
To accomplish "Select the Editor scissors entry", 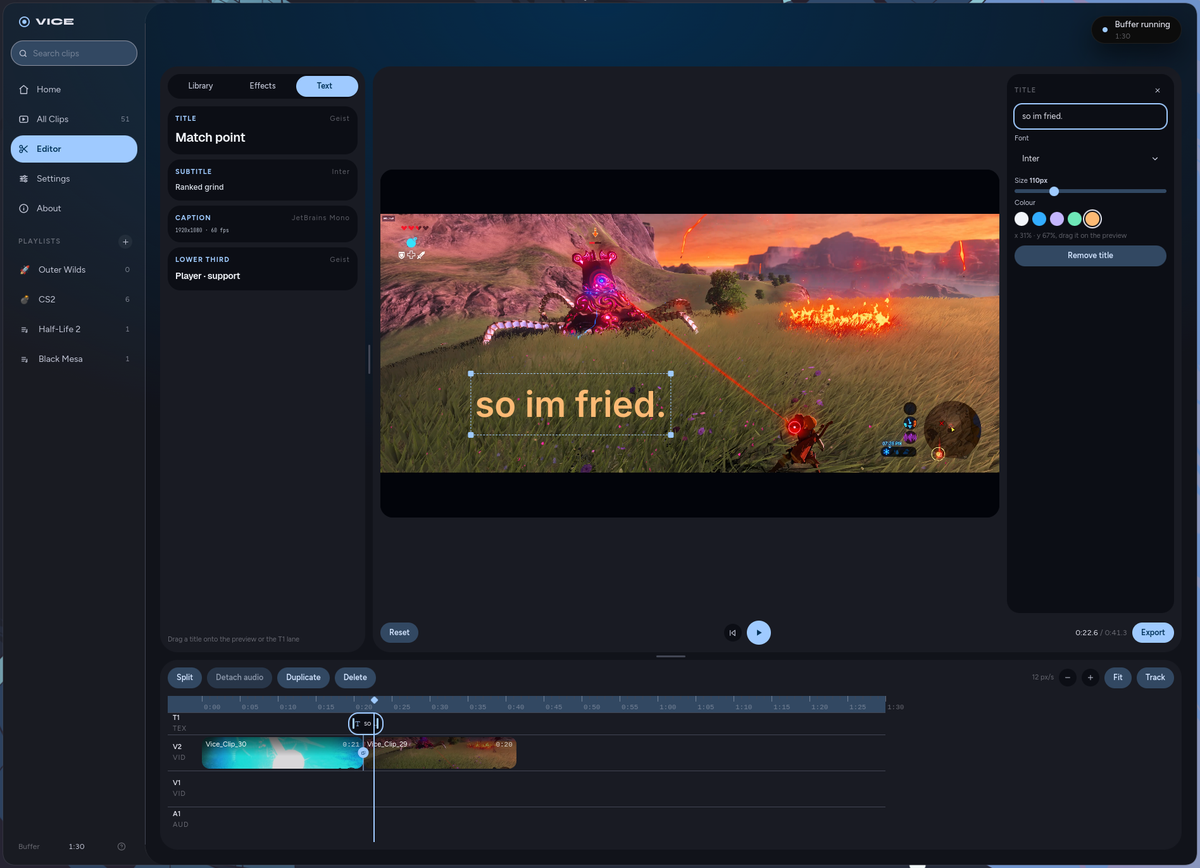I will (74, 149).
